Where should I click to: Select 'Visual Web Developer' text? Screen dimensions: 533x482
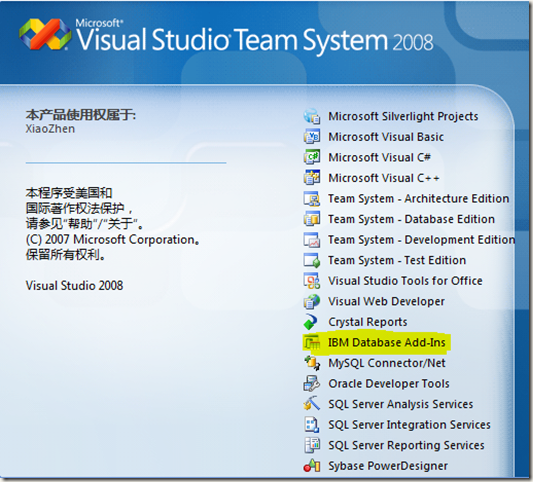coord(386,302)
